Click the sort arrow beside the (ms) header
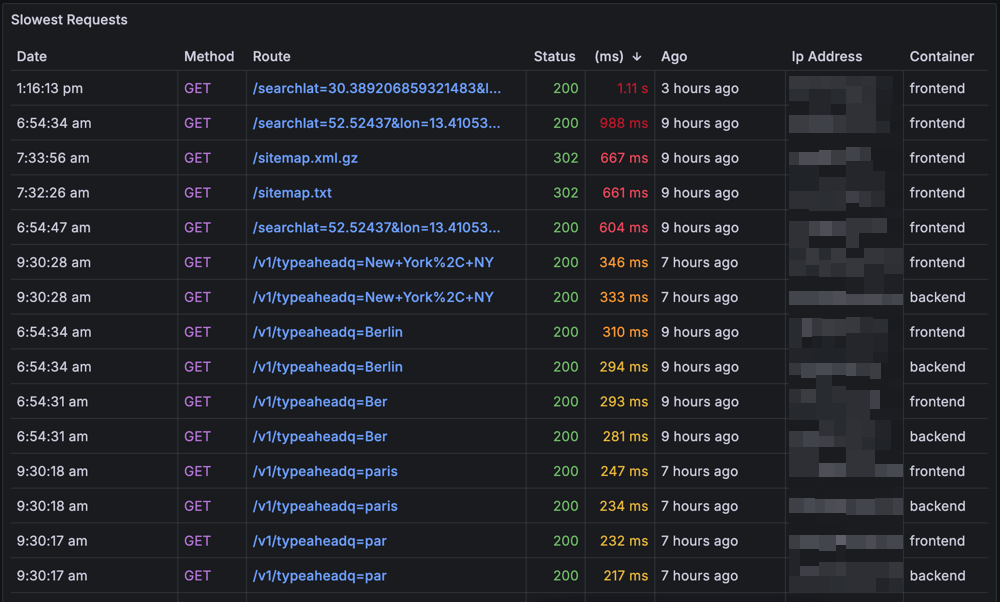The width and height of the screenshot is (1000, 602). point(637,57)
